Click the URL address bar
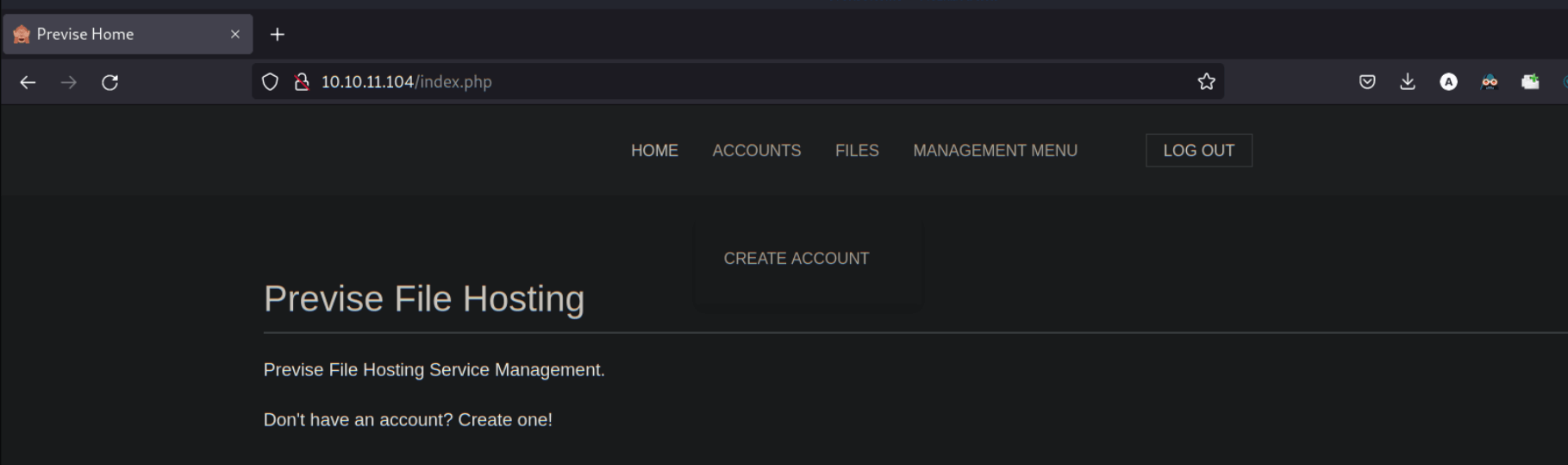Screen dimensions: 1568x465 738,82
